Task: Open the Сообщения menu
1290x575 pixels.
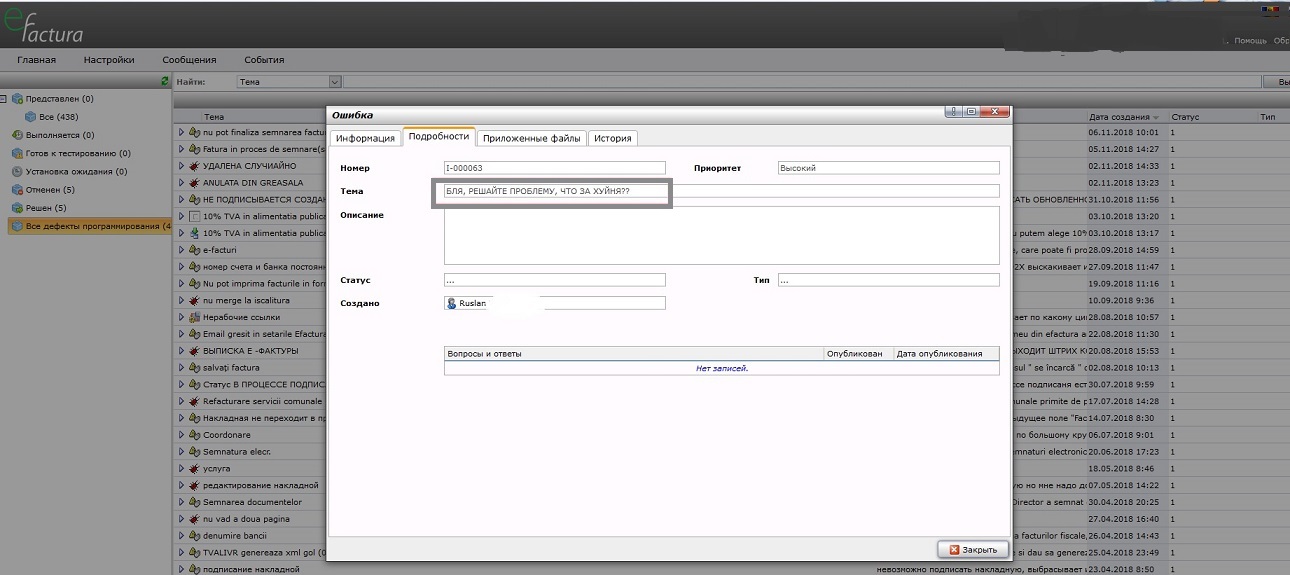Action: tap(190, 60)
